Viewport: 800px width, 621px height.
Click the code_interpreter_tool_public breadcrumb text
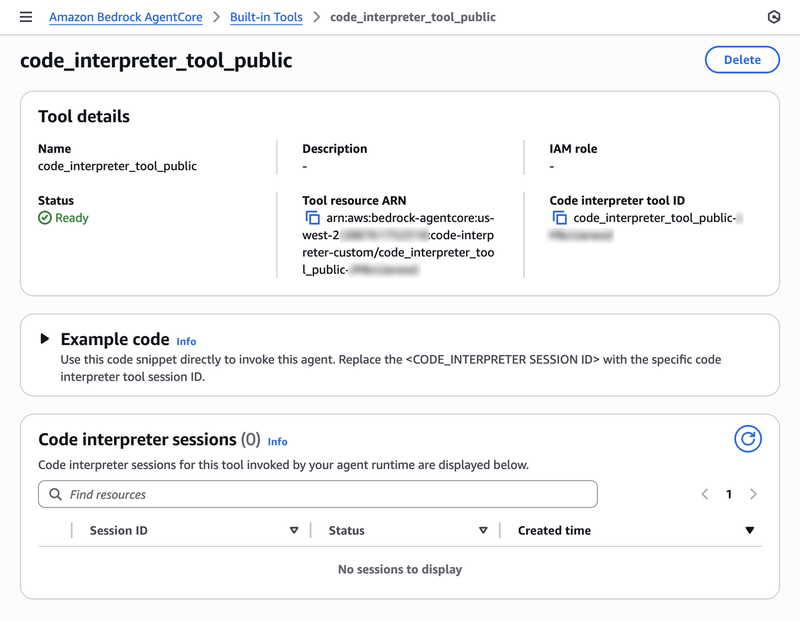pyautogui.click(x=413, y=17)
